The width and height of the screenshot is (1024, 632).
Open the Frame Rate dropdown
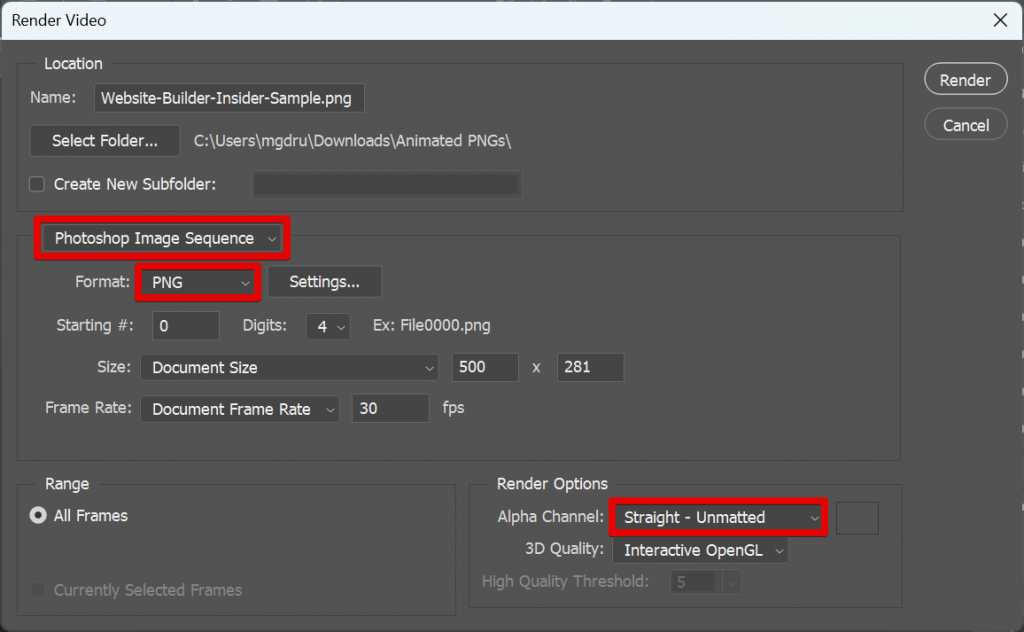pyautogui.click(x=239, y=408)
